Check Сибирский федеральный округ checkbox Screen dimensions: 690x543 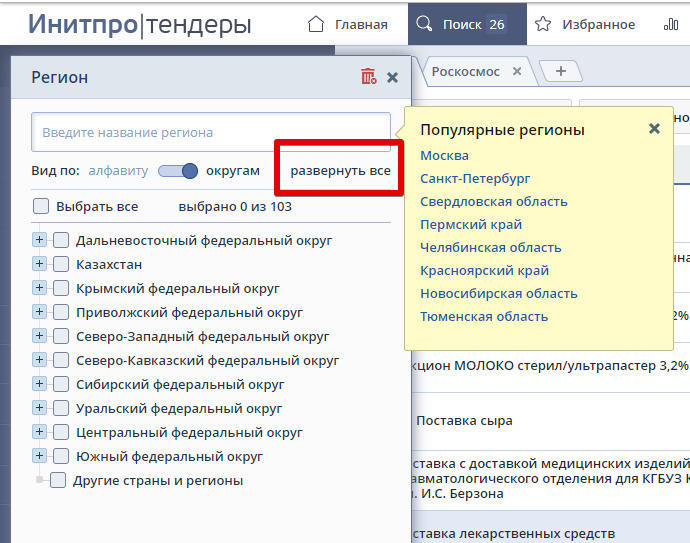[x=61, y=384]
